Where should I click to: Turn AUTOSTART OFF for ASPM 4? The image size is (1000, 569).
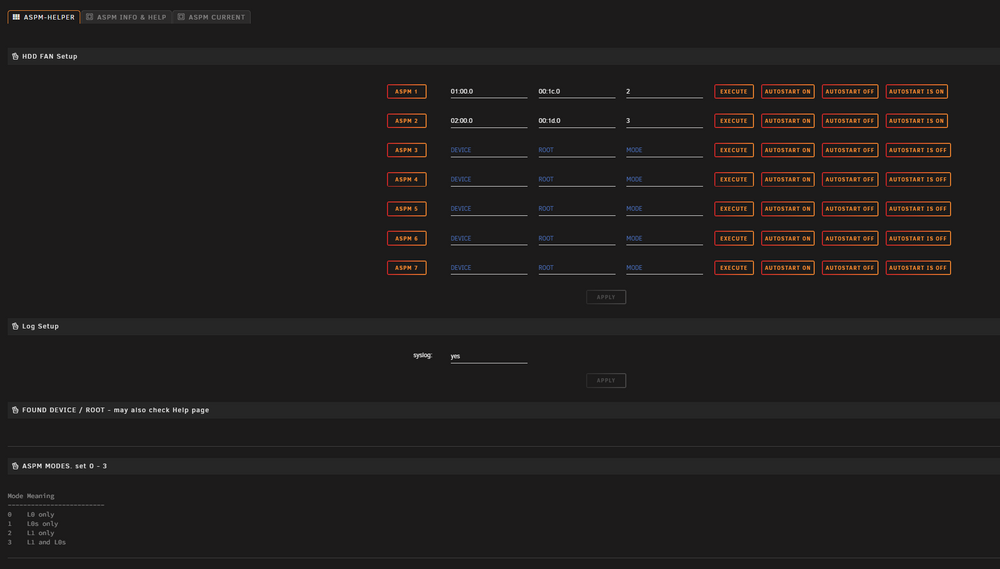[x=849, y=179]
